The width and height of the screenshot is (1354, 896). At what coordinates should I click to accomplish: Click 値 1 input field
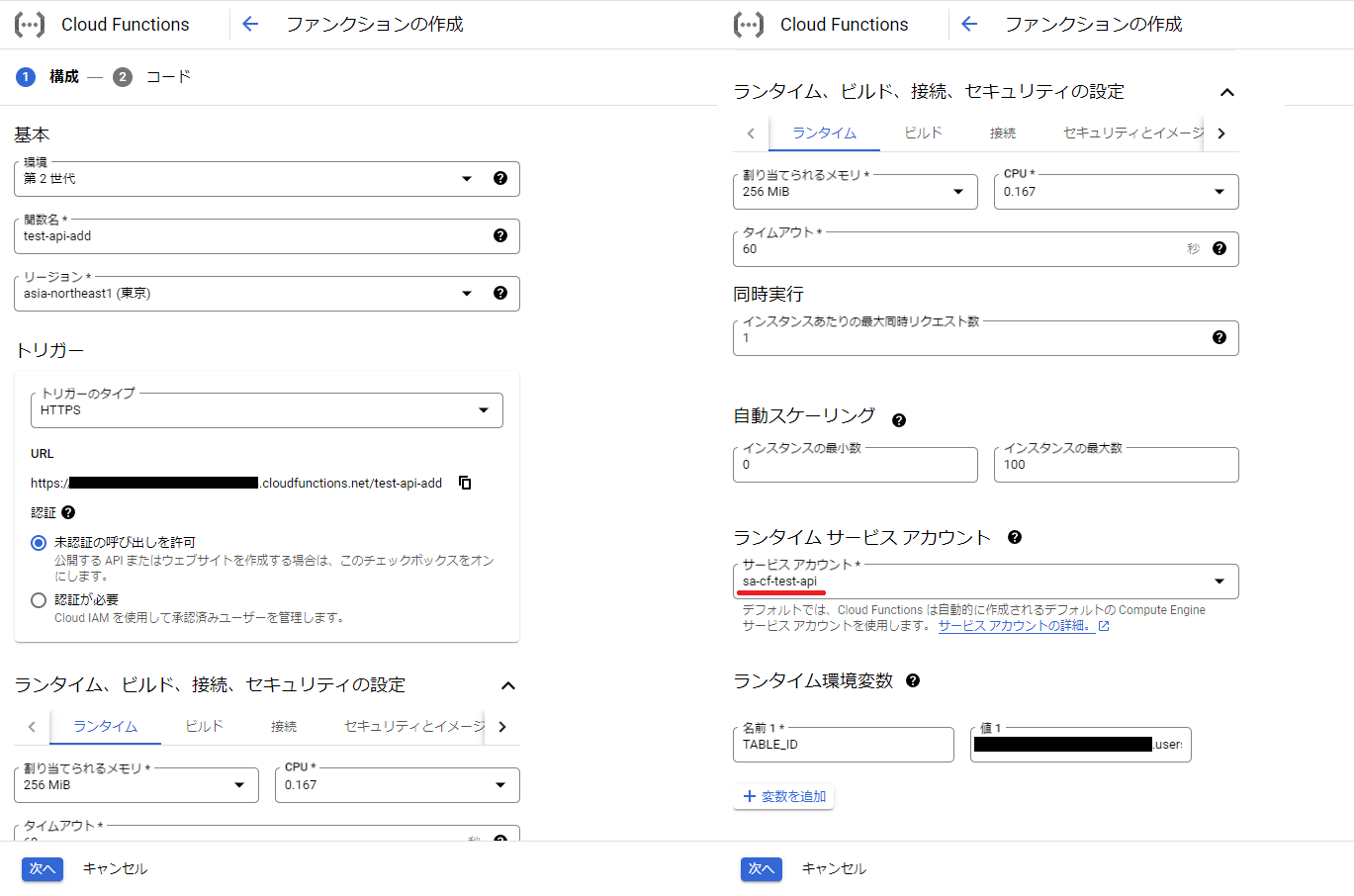(x=1081, y=745)
